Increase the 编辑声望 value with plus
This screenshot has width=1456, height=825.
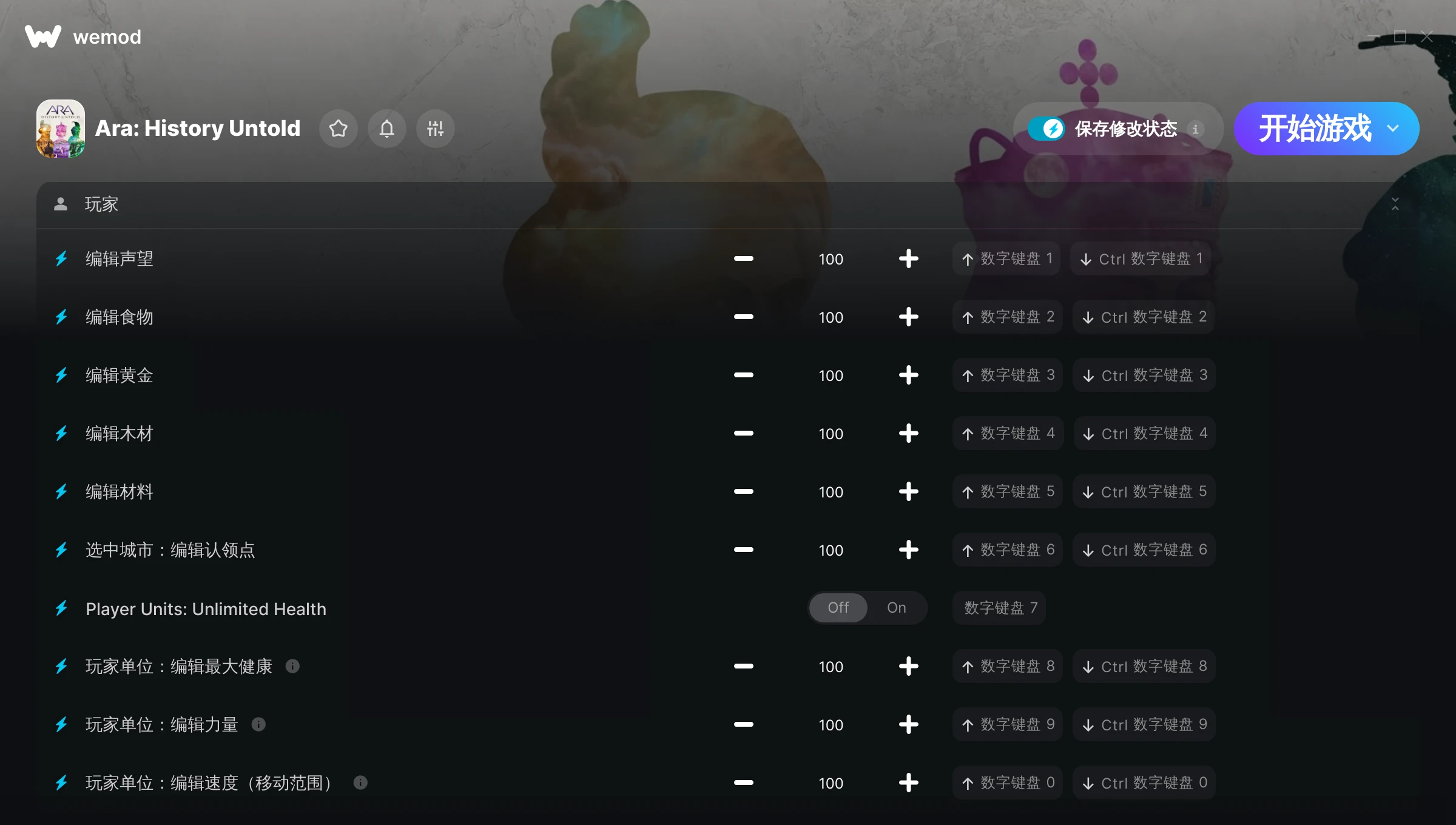[x=908, y=258]
